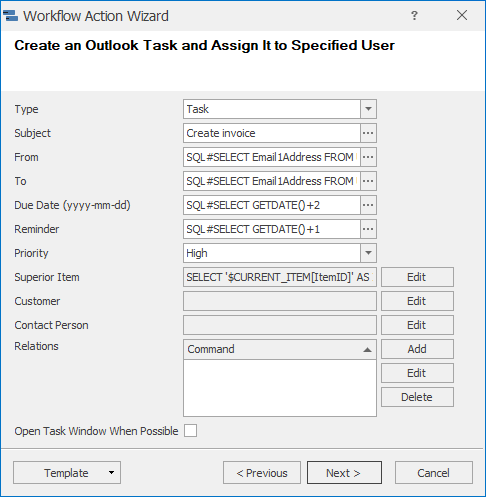Add a new relation command
The image size is (486, 497).
tap(417, 349)
